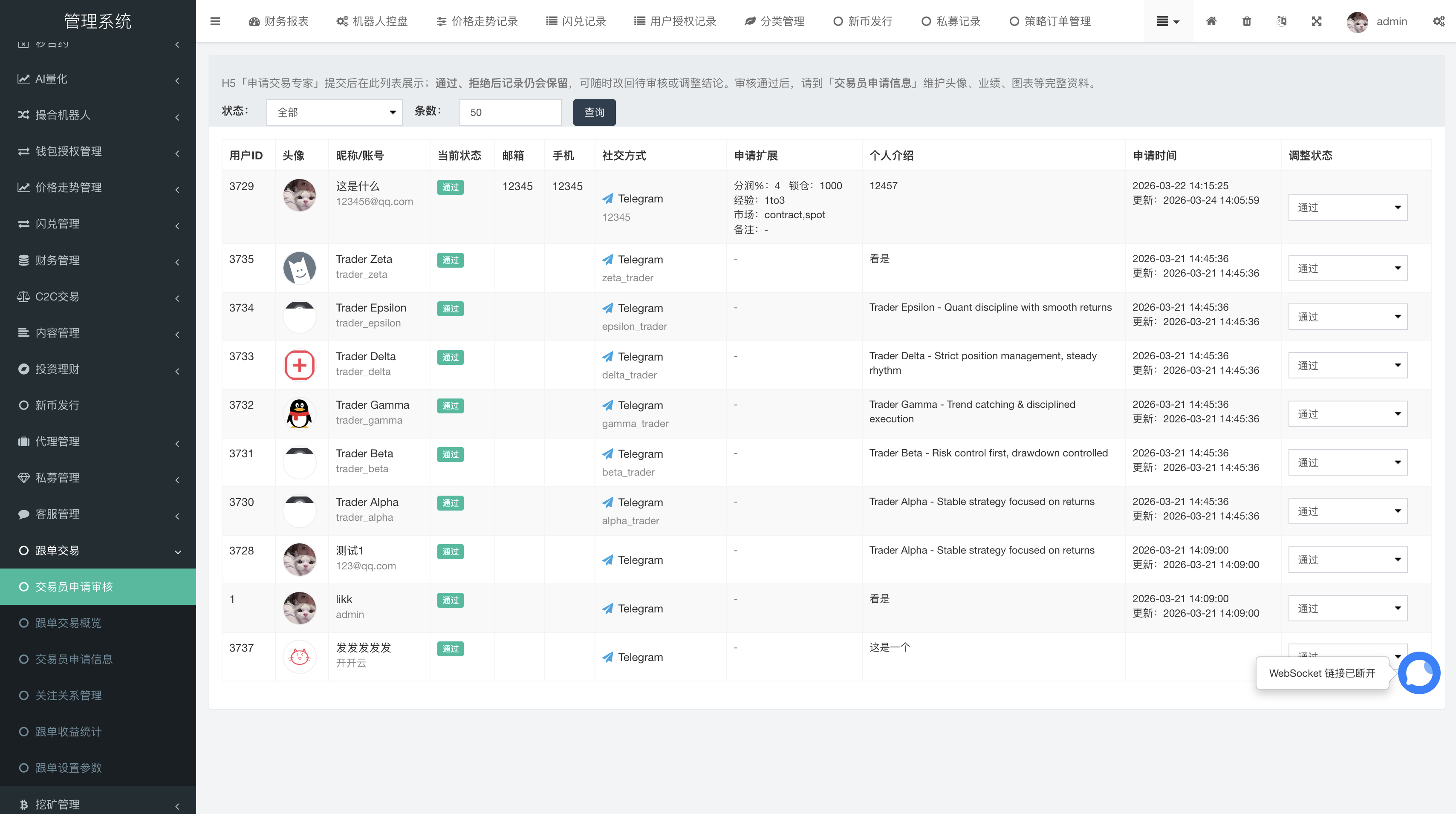Collapse the sidebar with hamburger icon
This screenshot has height=814, width=1456.
[x=215, y=21]
